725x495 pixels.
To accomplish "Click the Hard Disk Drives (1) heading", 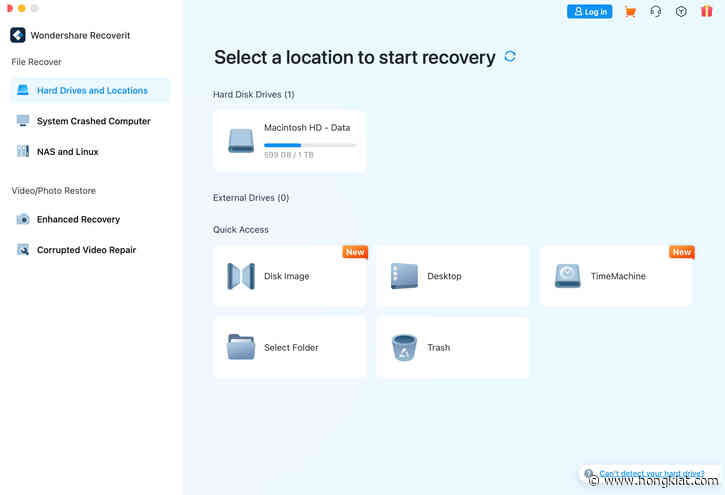I will pos(253,94).
